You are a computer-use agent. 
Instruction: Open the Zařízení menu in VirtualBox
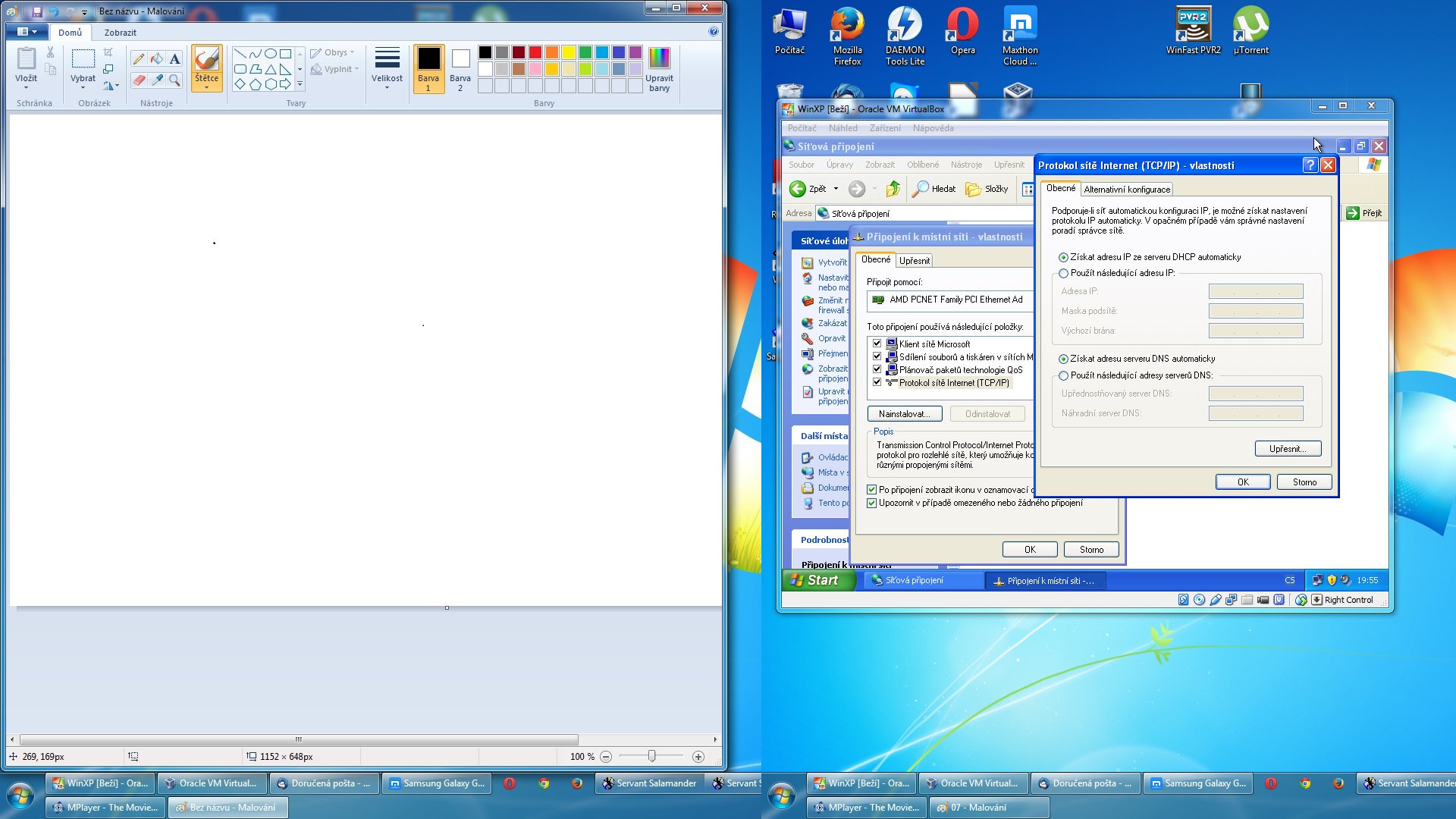(x=885, y=128)
